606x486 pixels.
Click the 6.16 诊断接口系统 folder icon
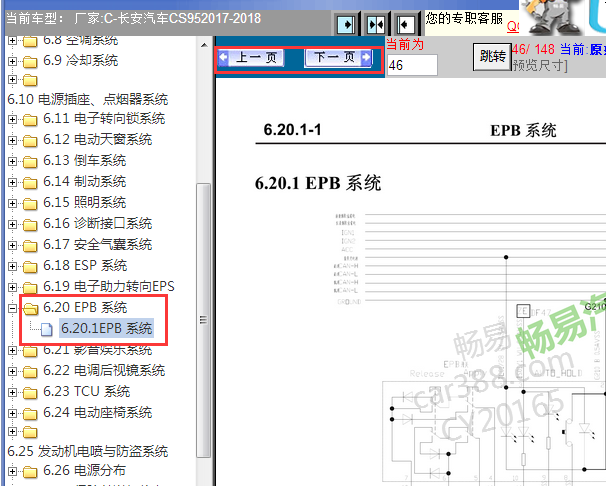[30, 224]
